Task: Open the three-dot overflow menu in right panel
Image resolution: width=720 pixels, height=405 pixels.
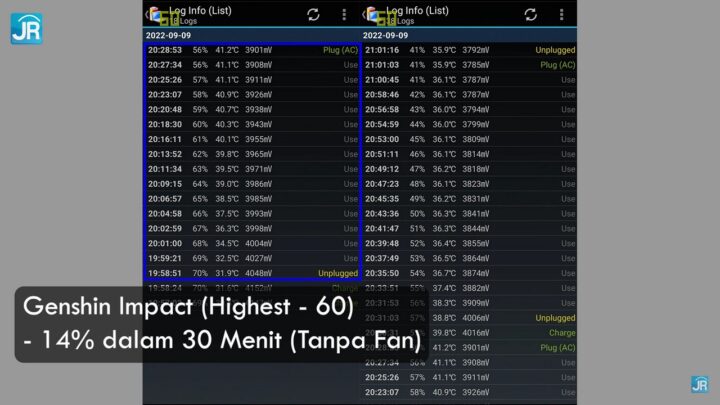Action: [561, 15]
